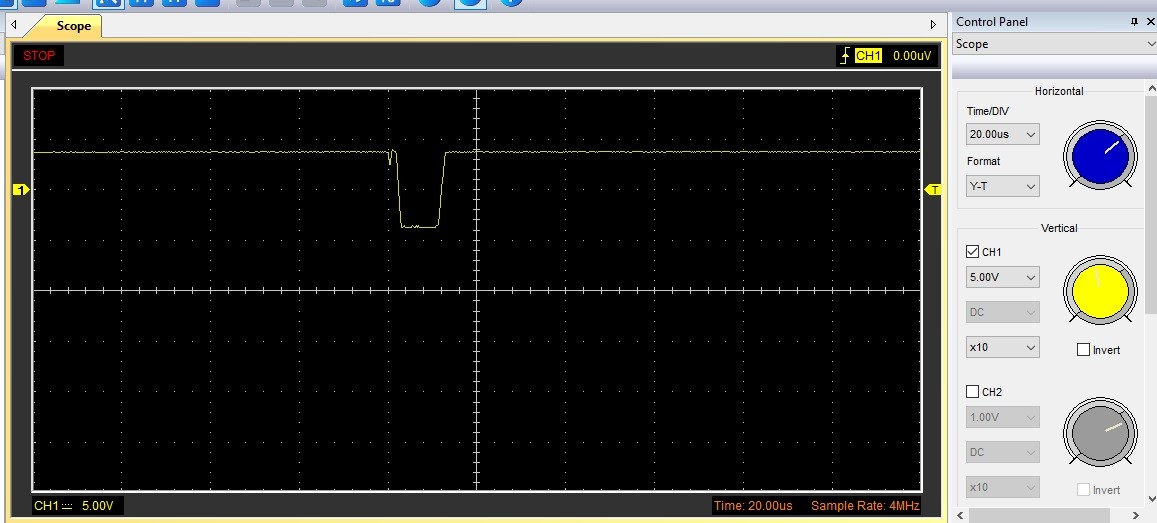
Task: Click the gray CH2 vertical knob
Action: [x=1099, y=430]
